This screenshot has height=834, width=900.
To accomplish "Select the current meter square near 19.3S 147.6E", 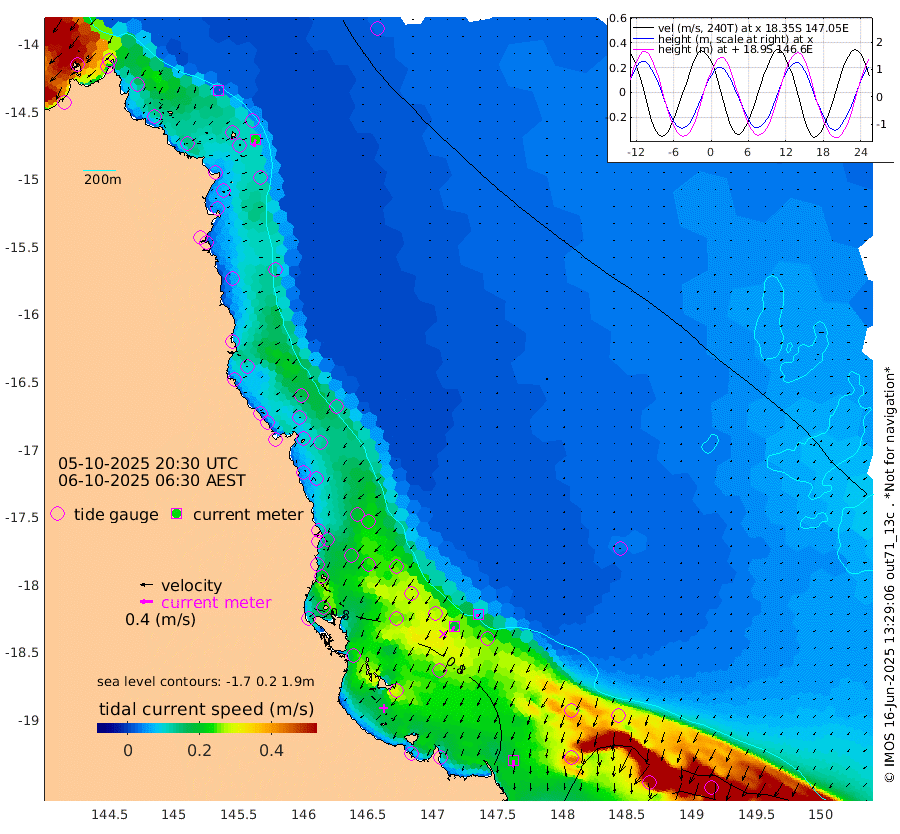I will pos(514,761).
